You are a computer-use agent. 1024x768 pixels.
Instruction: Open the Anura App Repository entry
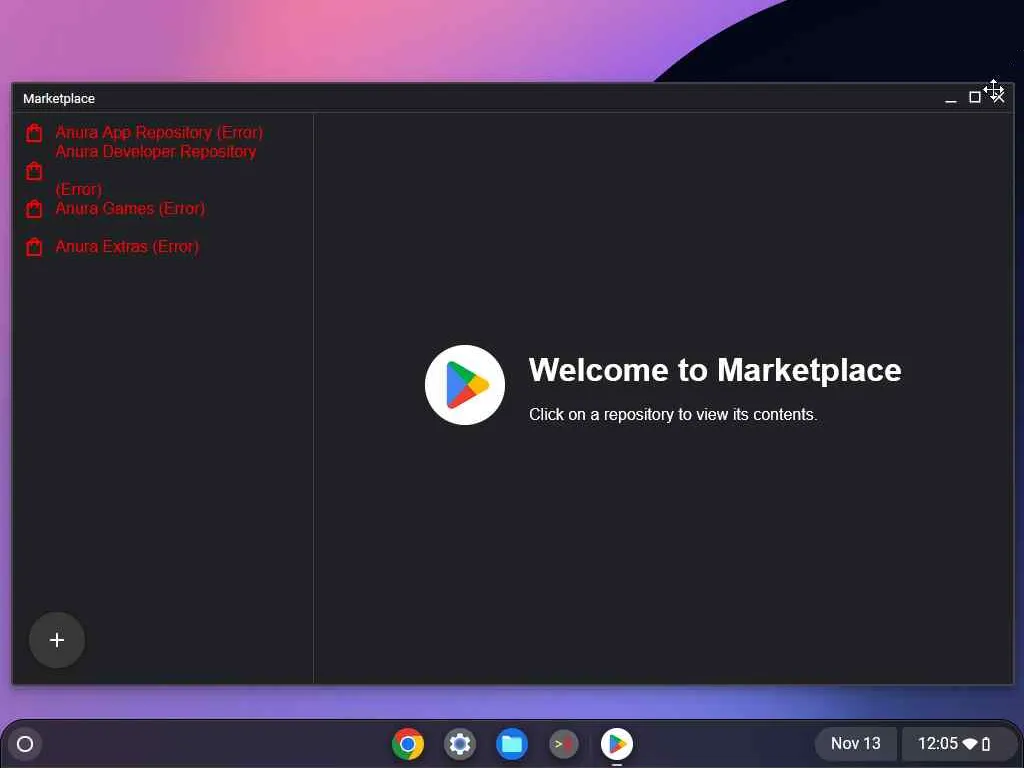(159, 133)
